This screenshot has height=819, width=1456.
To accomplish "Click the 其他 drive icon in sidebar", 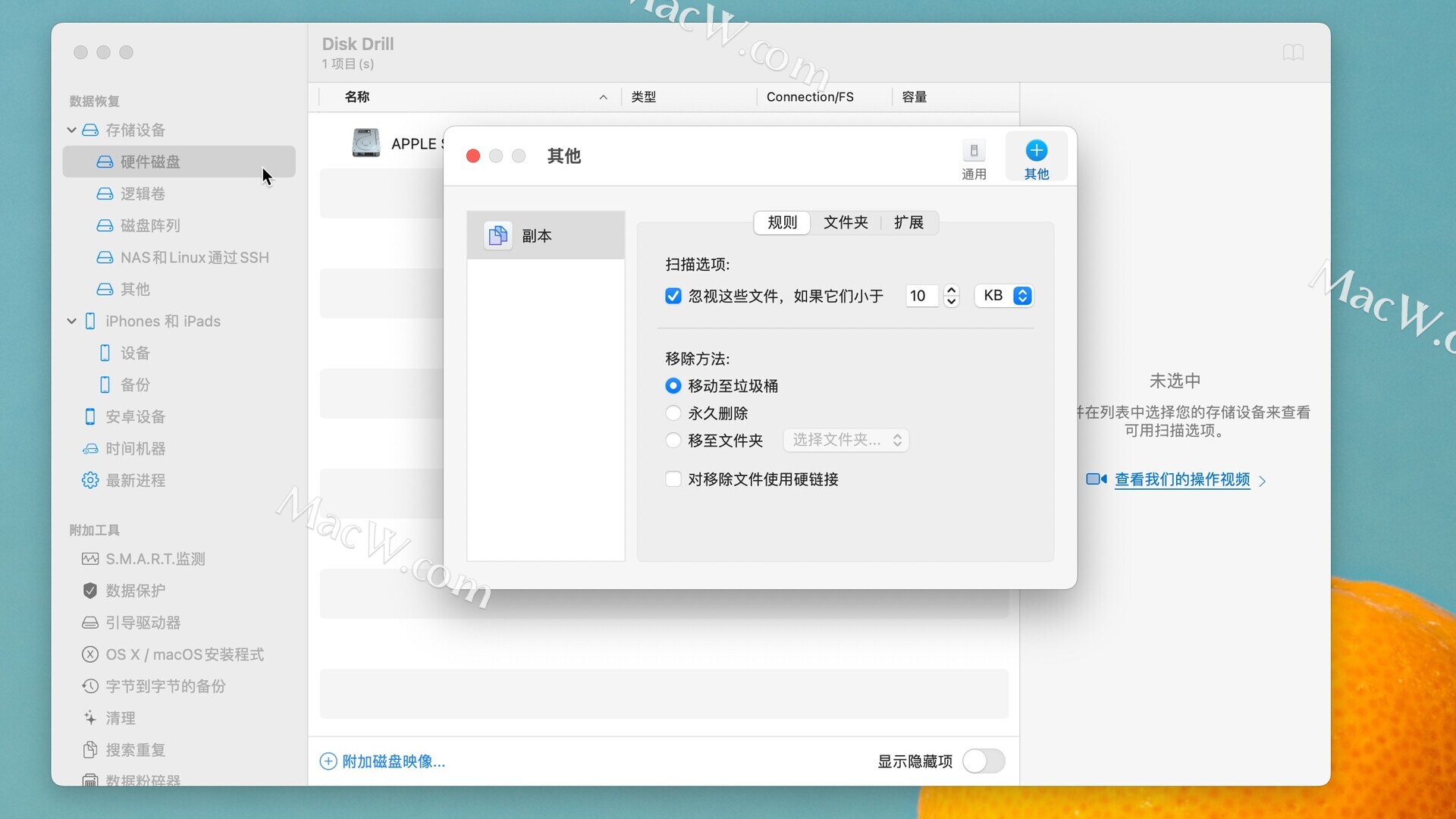I will [x=105, y=289].
